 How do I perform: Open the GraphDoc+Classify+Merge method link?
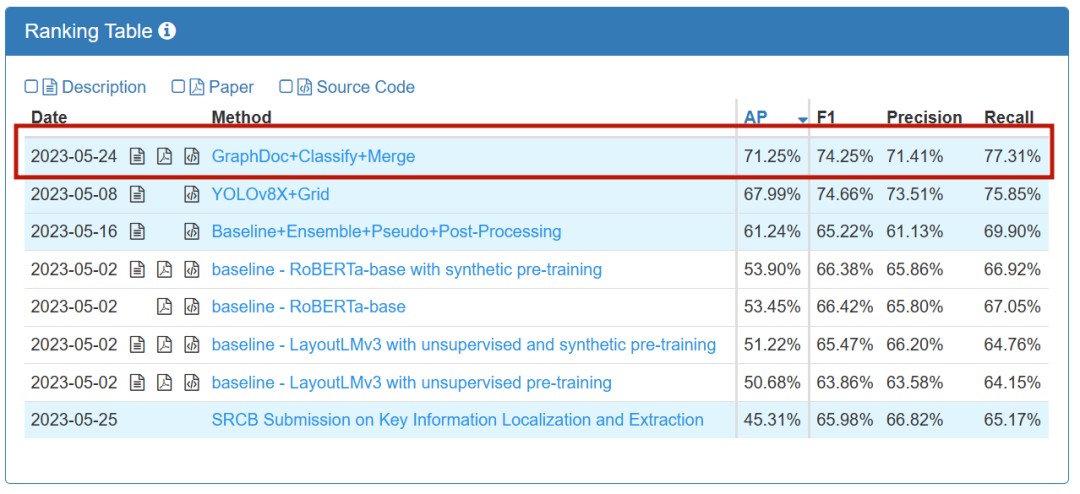[313, 156]
